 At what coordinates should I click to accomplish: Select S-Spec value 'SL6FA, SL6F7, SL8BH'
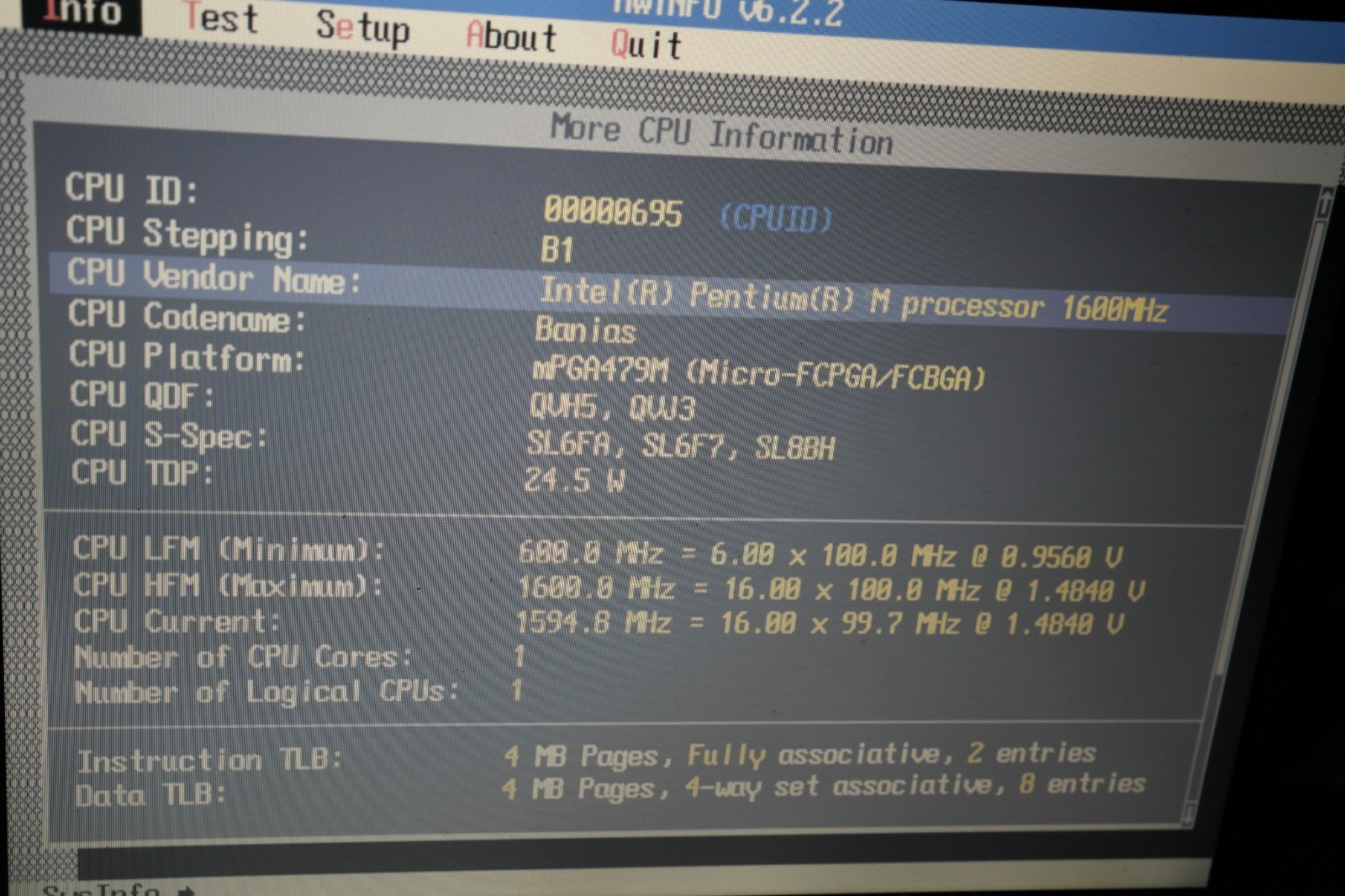[681, 445]
